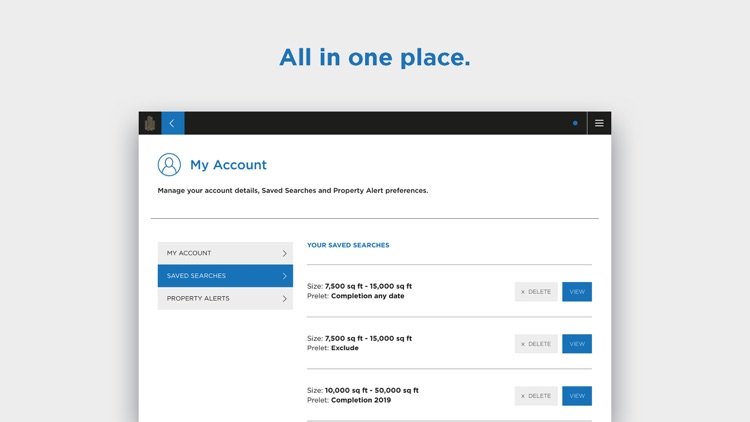Click the Completion any date text

coord(367,296)
